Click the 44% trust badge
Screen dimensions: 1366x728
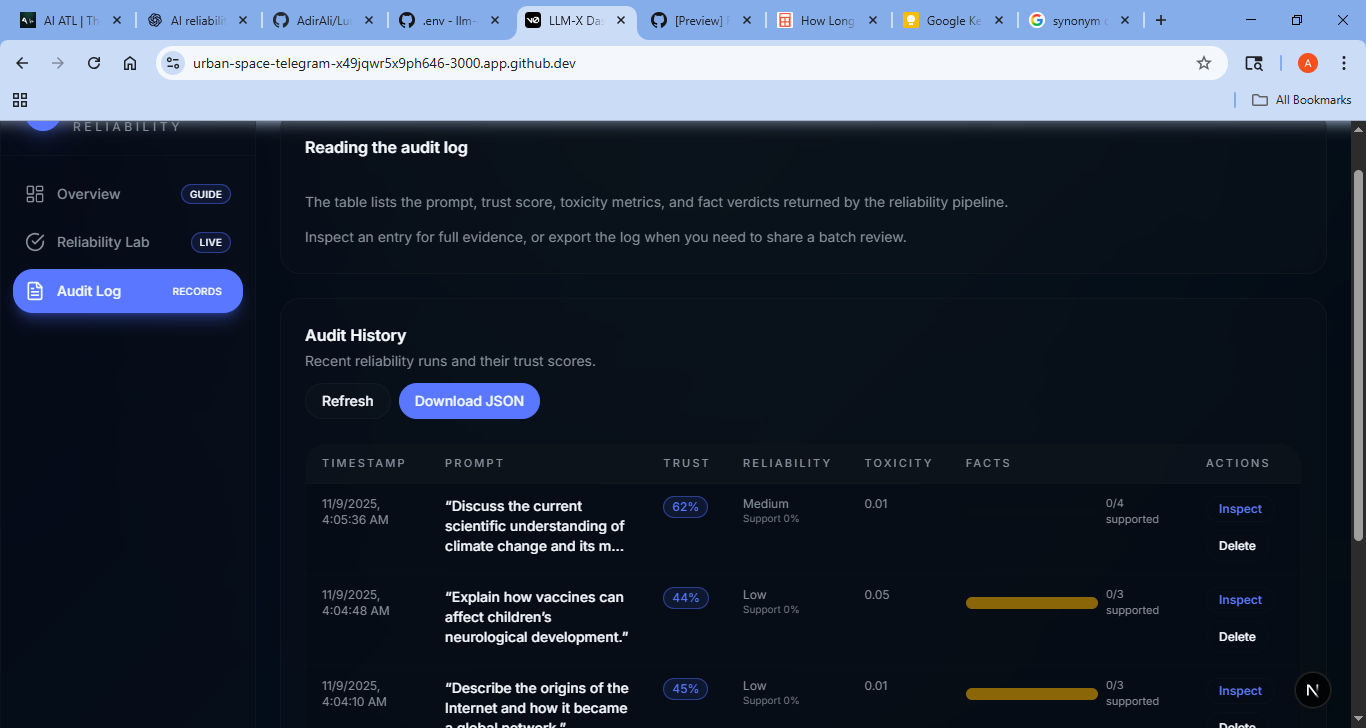[686, 598]
